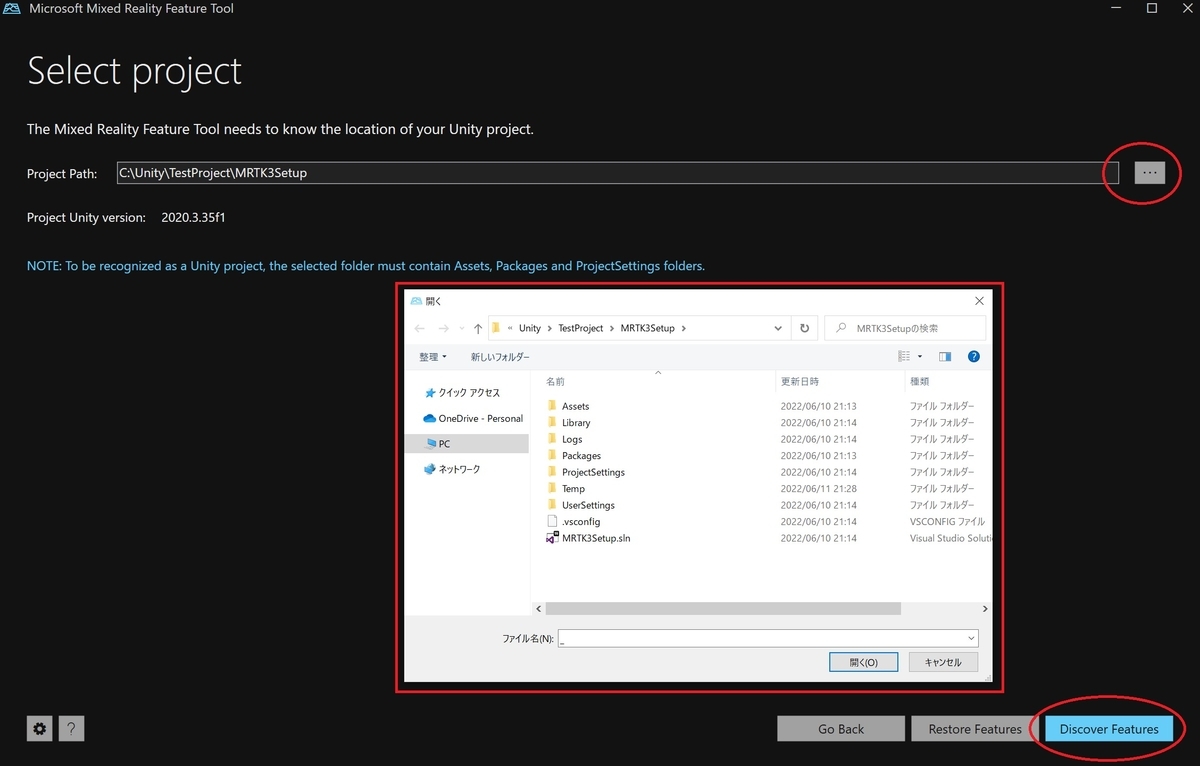Toggle the preview pane icon
Viewport: 1200px width, 766px height.
pos(945,357)
